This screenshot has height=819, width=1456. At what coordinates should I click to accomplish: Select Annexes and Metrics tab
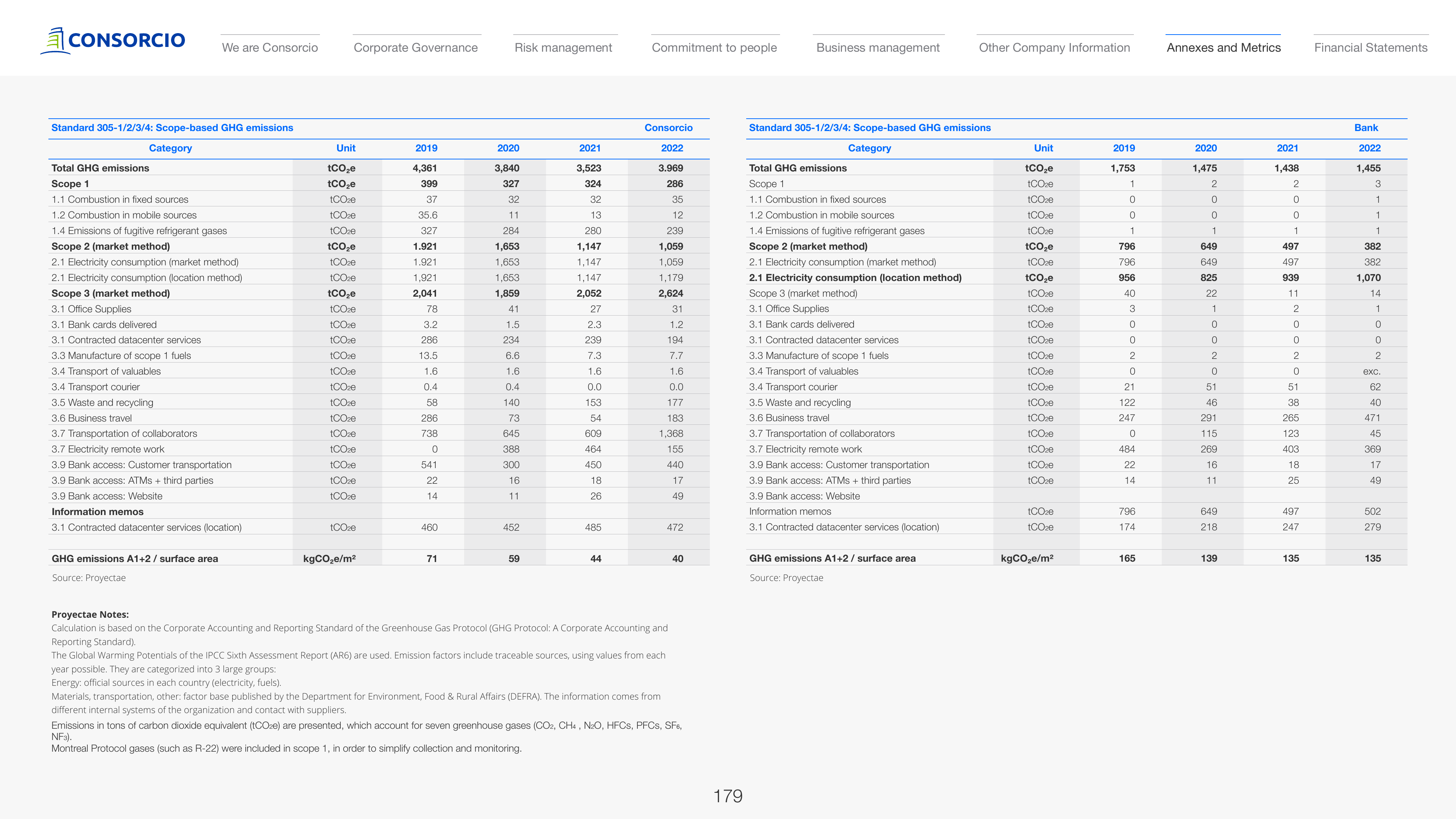click(x=1224, y=47)
